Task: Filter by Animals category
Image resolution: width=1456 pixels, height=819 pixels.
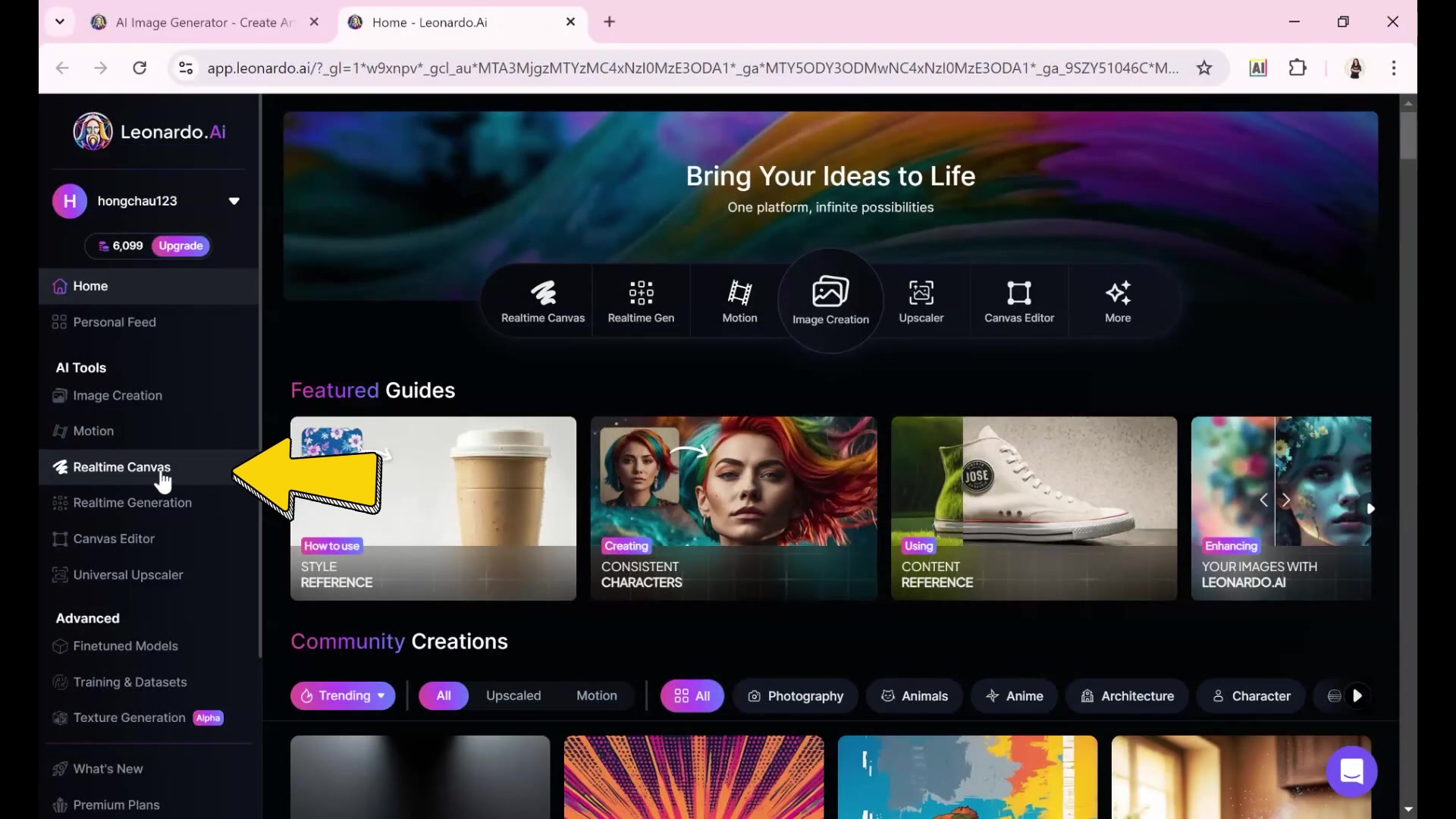Action: point(915,695)
